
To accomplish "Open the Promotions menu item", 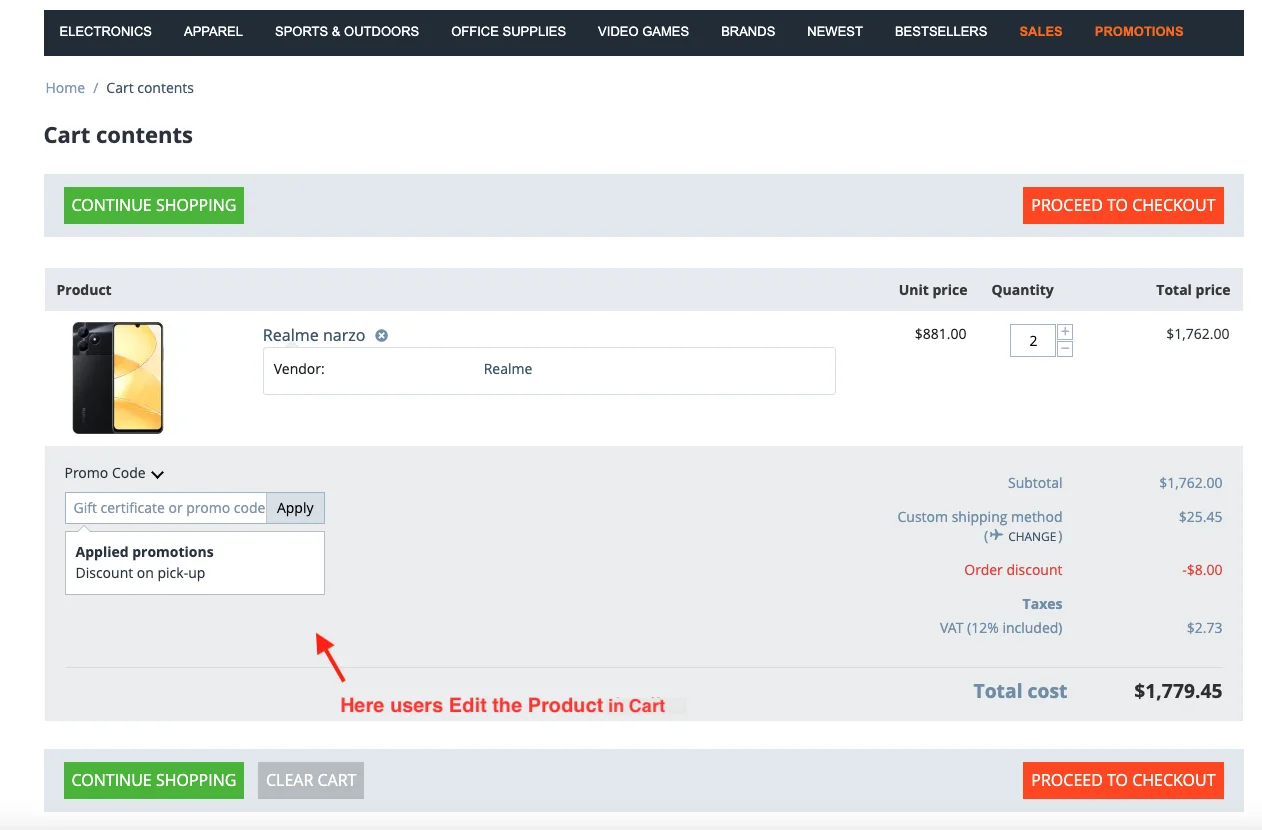I will tap(1138, 31).
